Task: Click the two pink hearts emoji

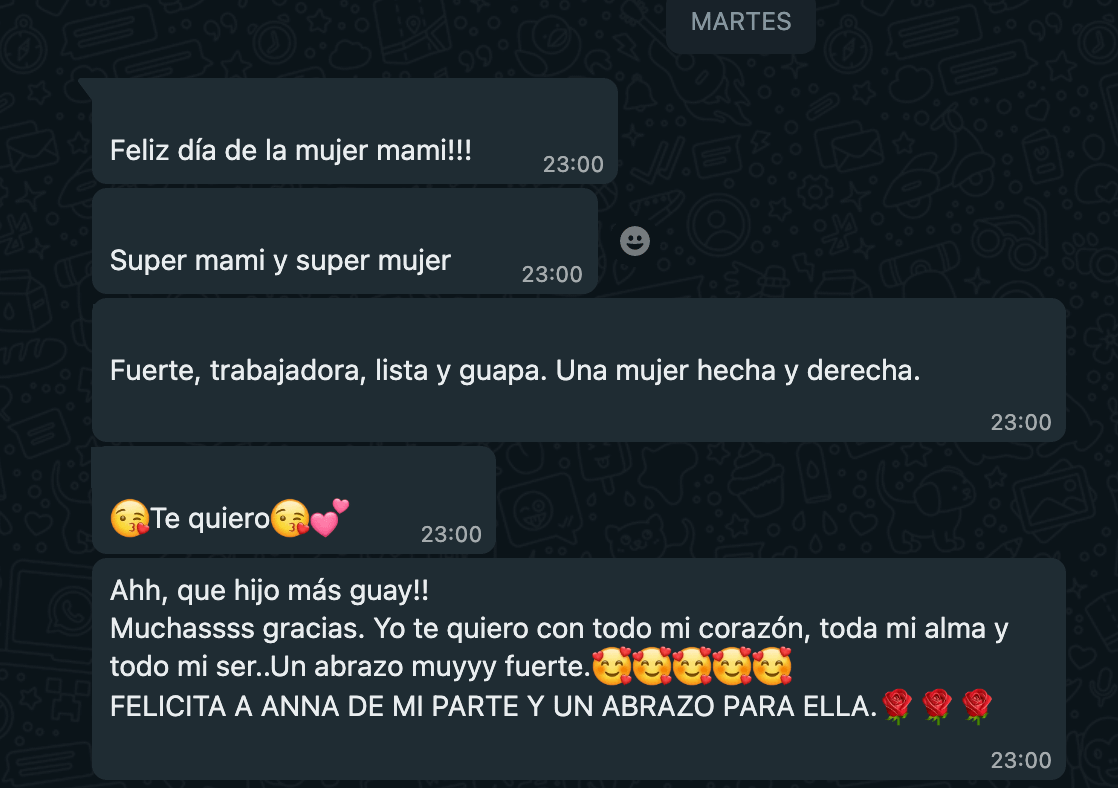Action: click(x=330, y=517)
